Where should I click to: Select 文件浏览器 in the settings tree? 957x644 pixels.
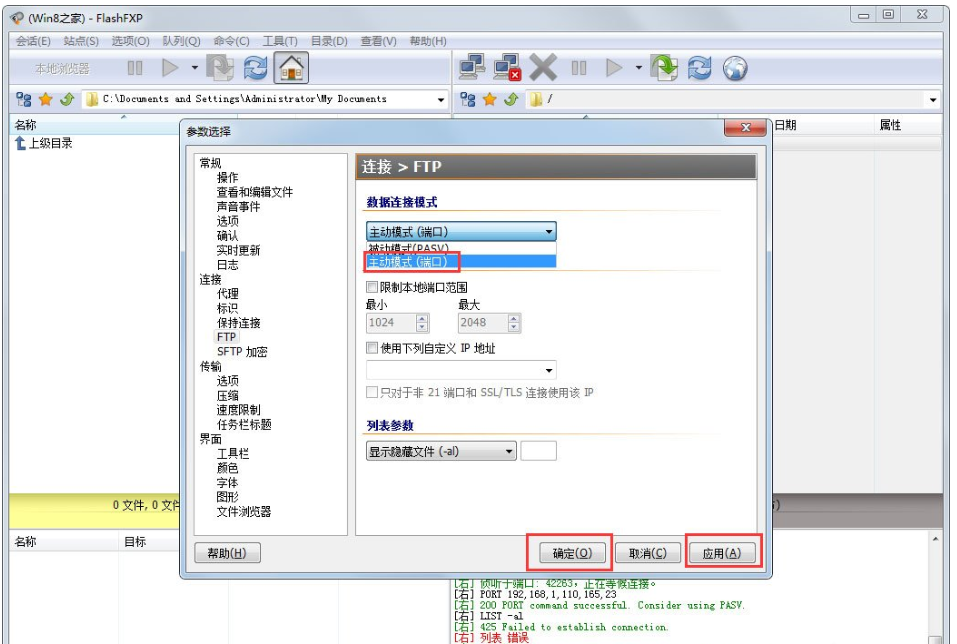point(244,512)
